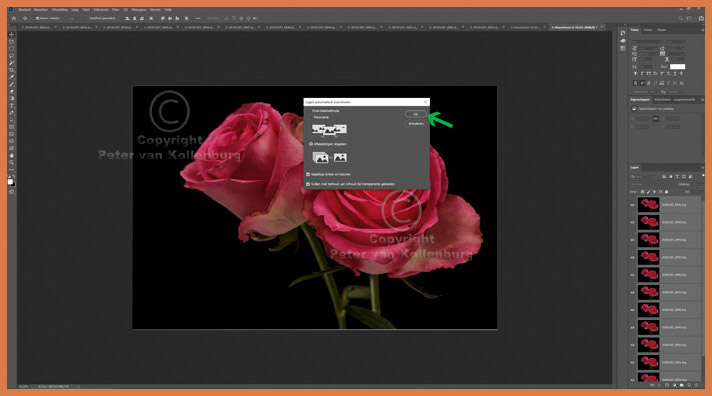Open the layer filter kind dropdown
The width and height of the screenshot is (712, 396).
pos(645,176)
